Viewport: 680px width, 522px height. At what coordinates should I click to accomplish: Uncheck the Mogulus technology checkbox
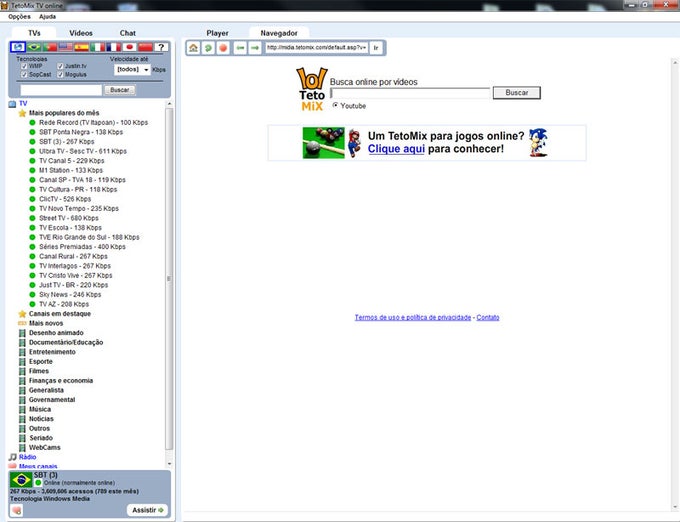pos(61,75)
